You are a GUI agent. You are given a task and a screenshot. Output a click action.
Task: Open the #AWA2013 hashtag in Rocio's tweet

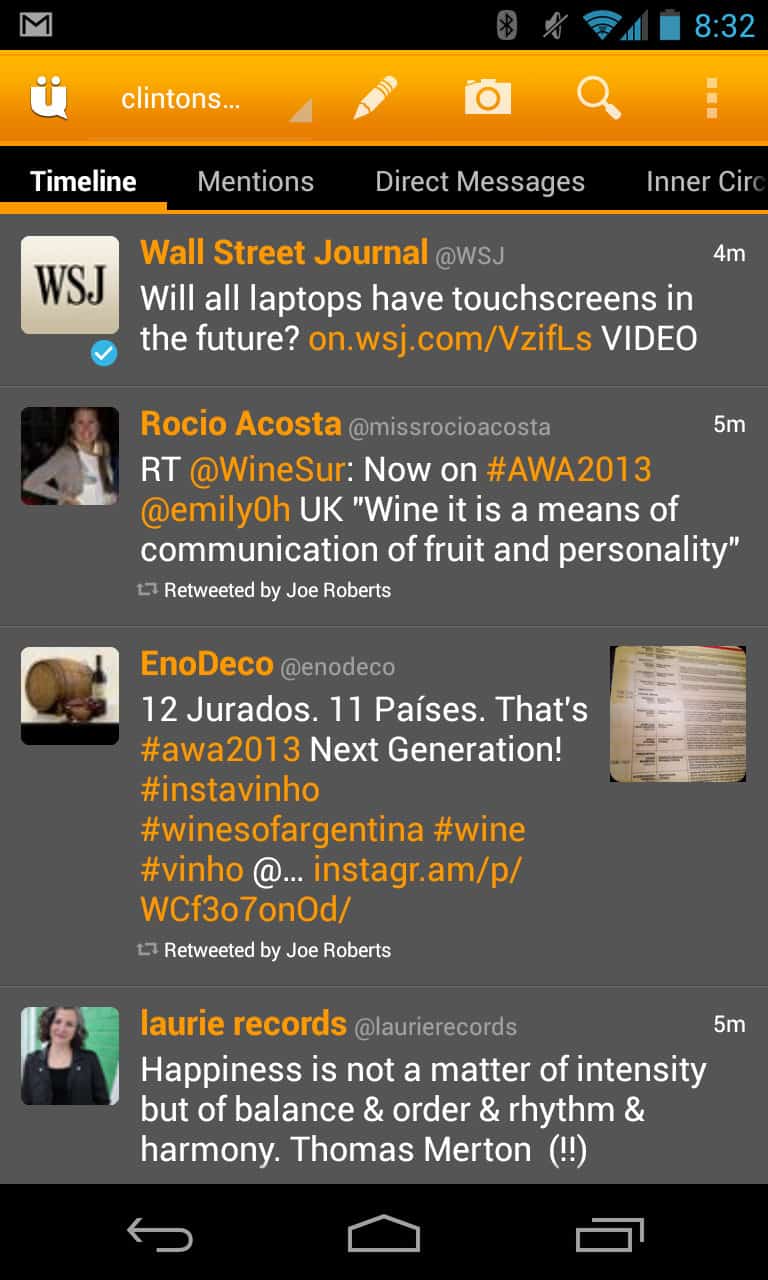tap(569, 469)
